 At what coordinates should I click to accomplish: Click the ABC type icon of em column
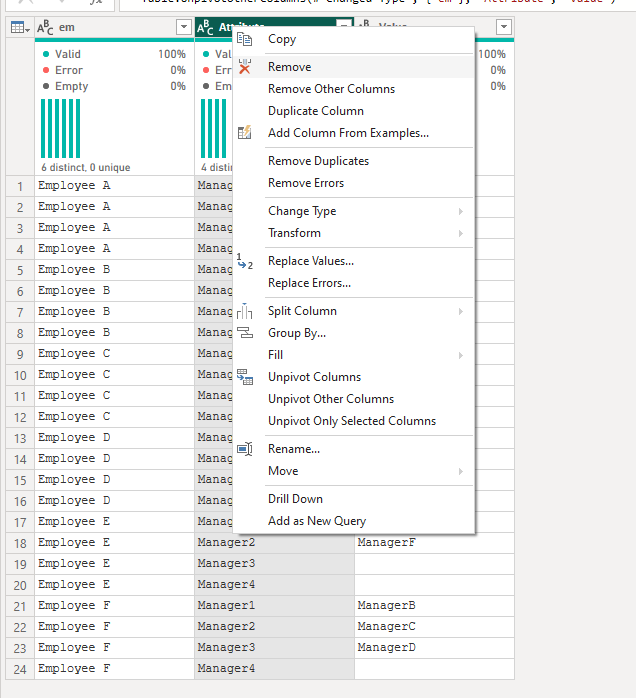click(45, 28)
